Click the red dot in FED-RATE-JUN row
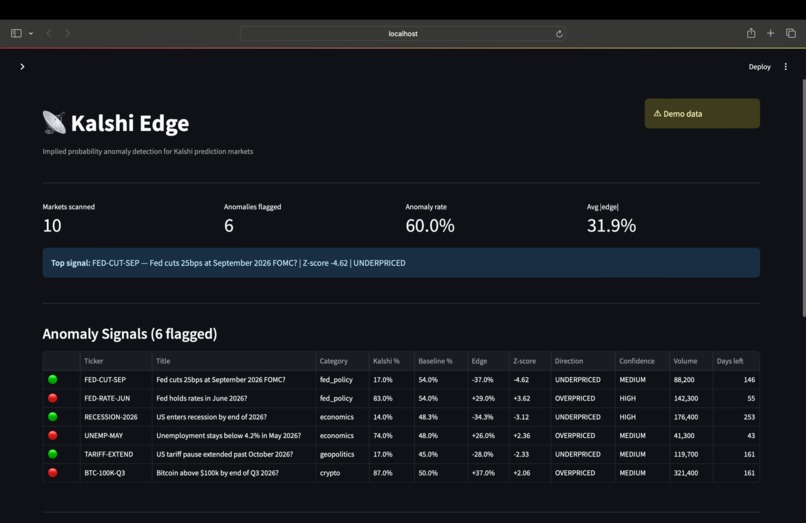Screen dimensions: 806x523 coord(52,398)
